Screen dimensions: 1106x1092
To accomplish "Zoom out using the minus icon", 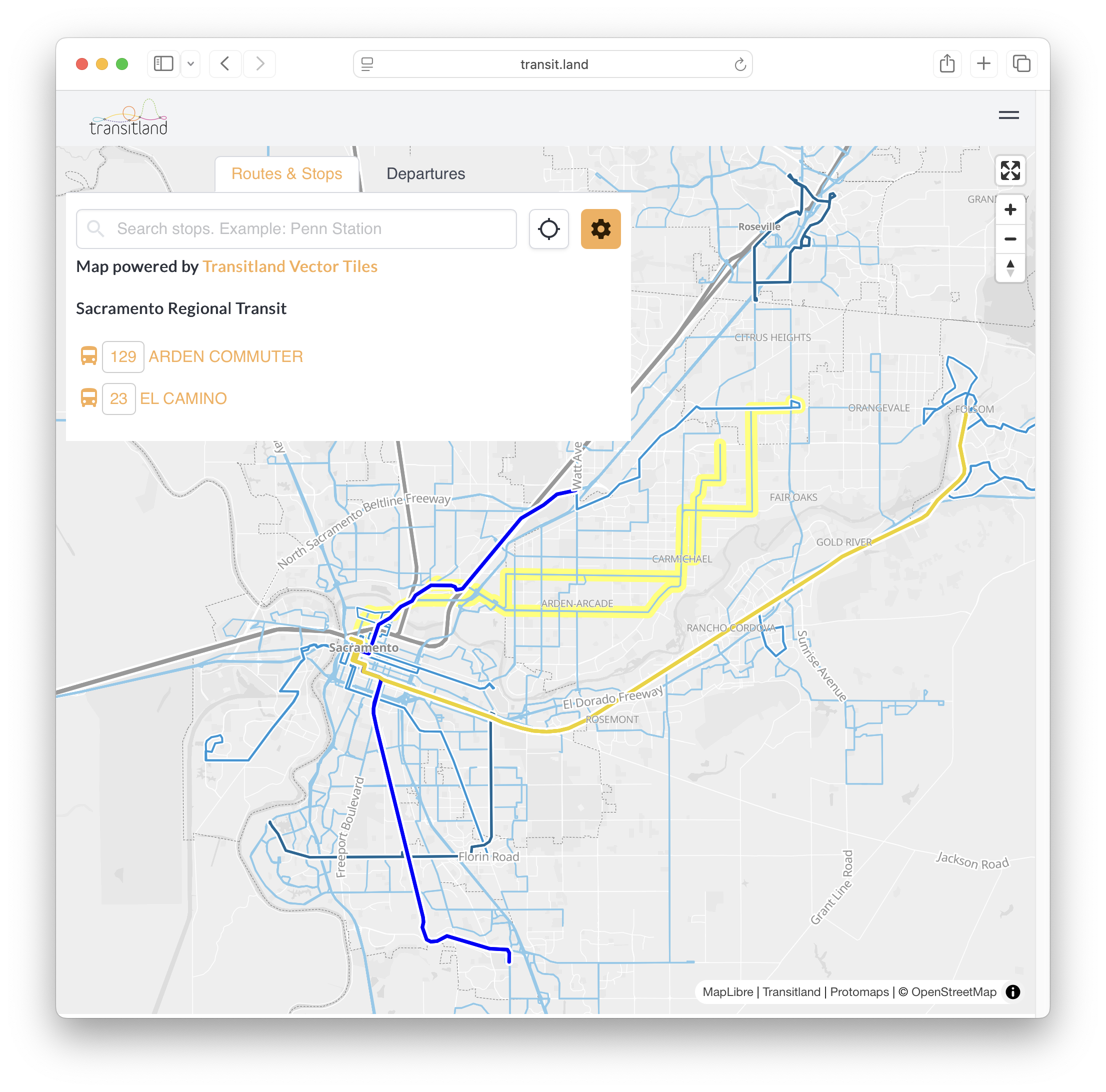I will pyautogui.click(x=1010, y=238).
